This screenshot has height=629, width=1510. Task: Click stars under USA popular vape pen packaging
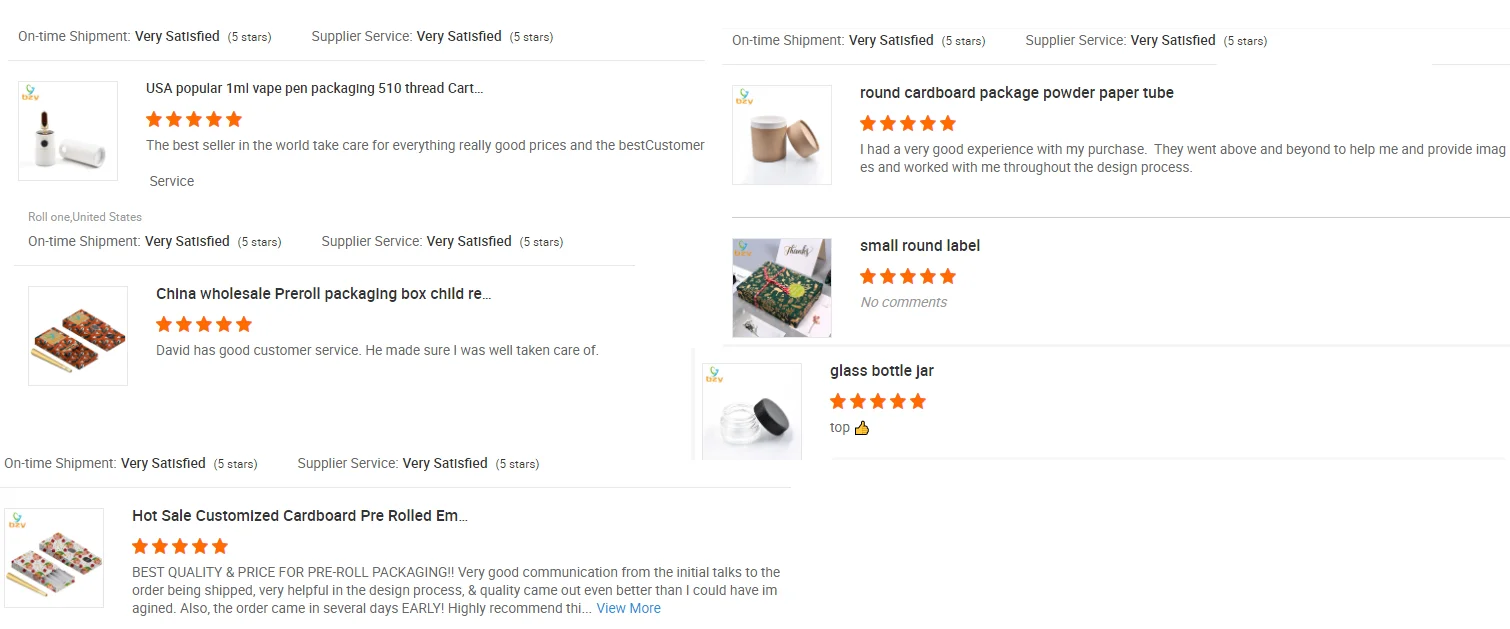(193, 119)
